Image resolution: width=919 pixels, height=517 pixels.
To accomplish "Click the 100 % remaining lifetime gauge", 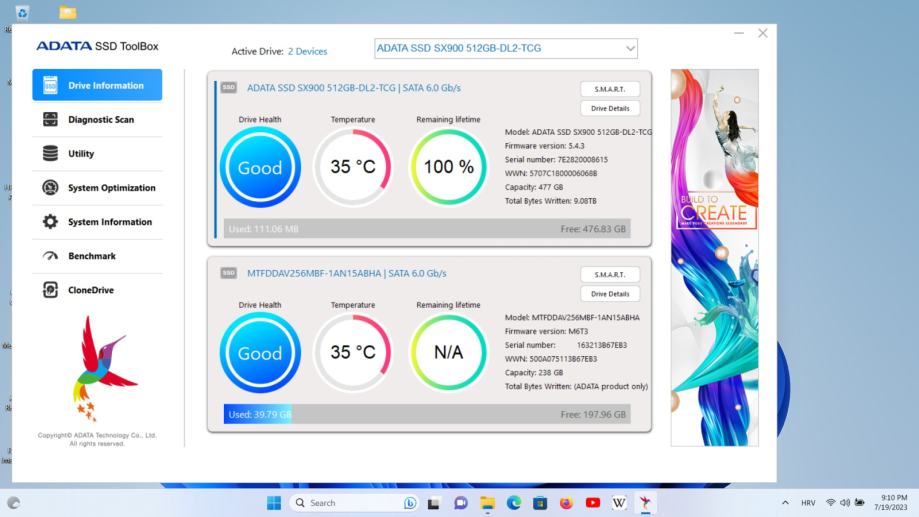I will click(x=448, y=167).
